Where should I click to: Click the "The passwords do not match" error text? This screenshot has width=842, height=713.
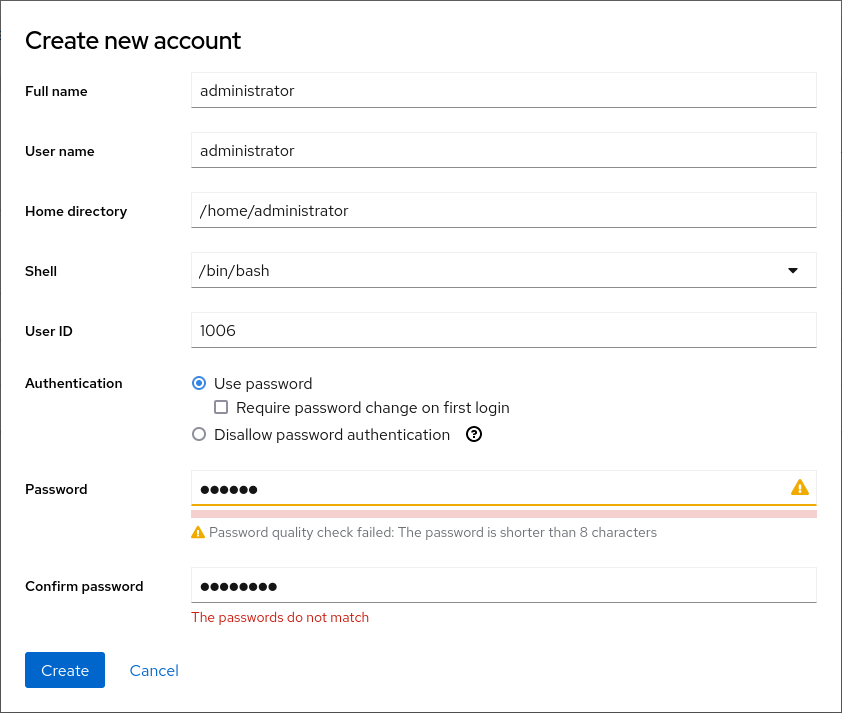[280, 618]
